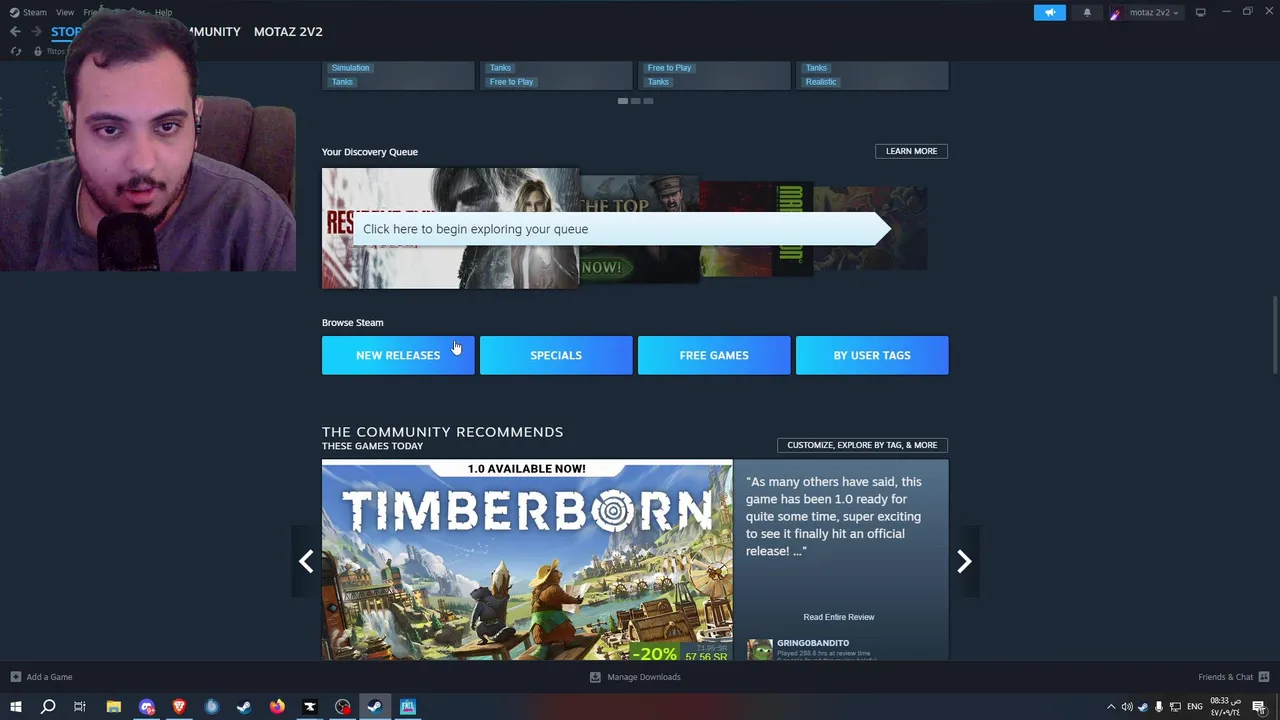
Task: Click the Free to Play tag under Tanks
Action: pos(511,82)
